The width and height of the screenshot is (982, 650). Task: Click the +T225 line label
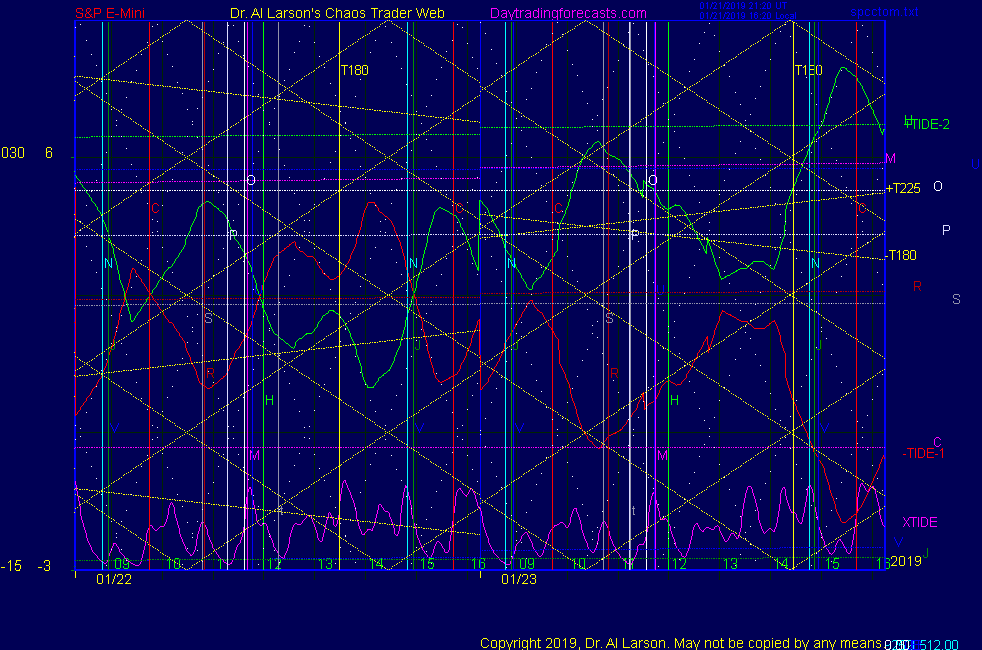903,188
